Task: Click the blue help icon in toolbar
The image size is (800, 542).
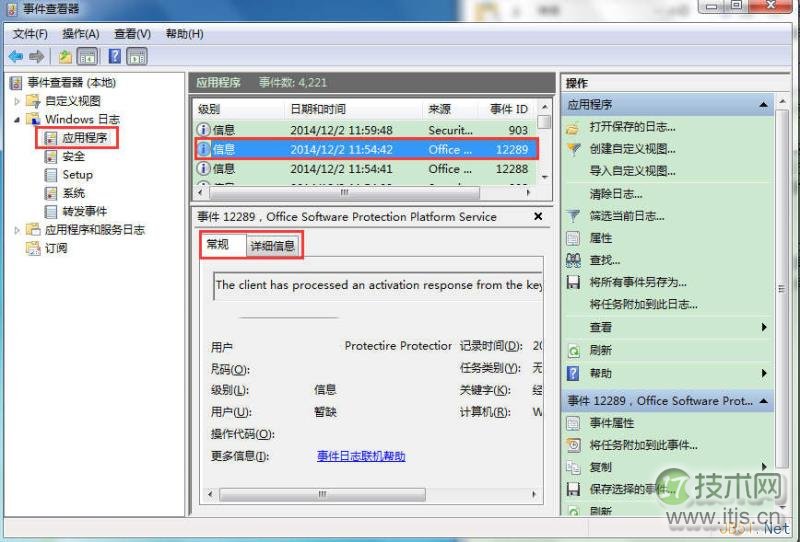Action: coord(115,57)
